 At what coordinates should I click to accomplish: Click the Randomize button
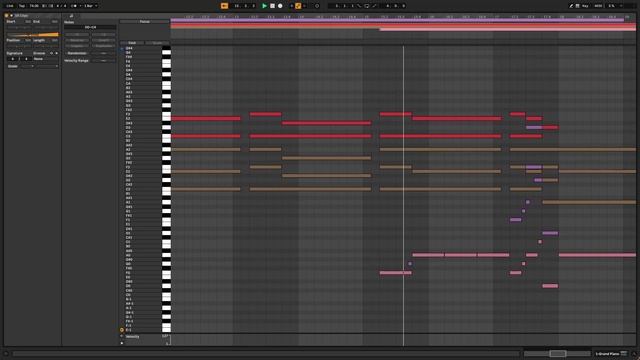pyautogui.click(x=77, y=53)
